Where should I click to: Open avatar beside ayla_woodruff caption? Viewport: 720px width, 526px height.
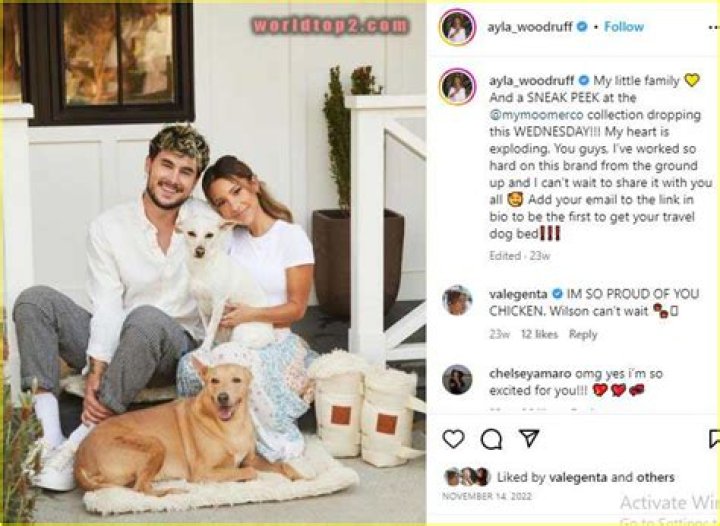[x=457, y=87]
